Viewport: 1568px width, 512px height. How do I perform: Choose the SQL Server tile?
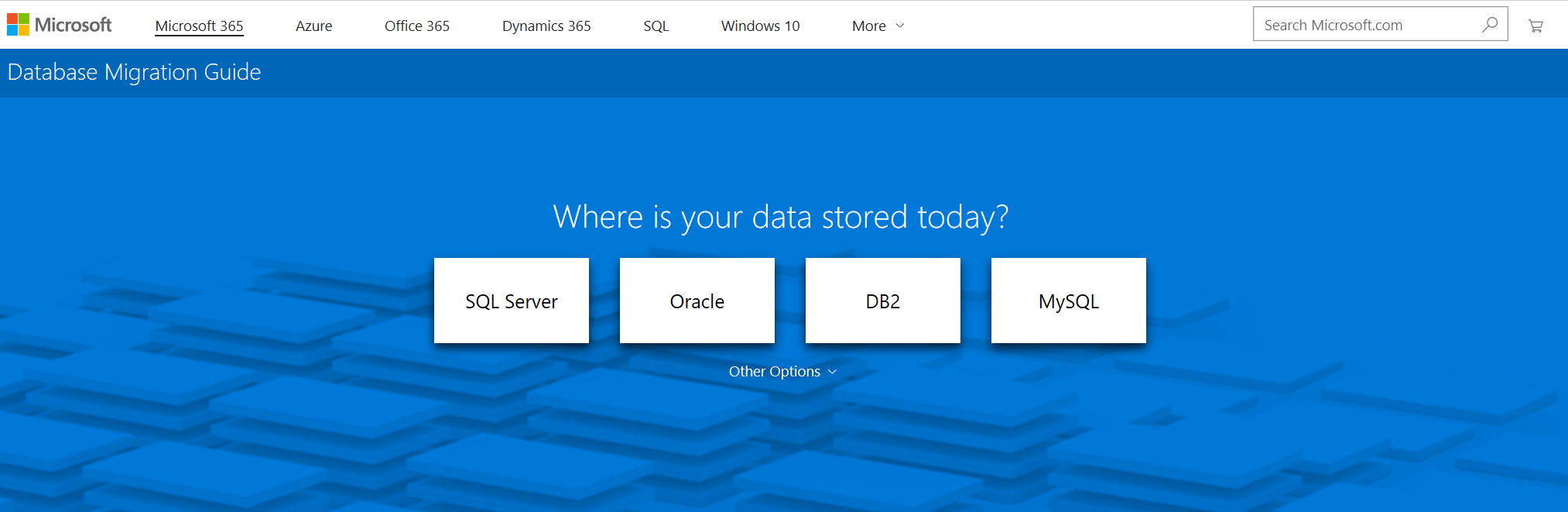coord(511,301)
